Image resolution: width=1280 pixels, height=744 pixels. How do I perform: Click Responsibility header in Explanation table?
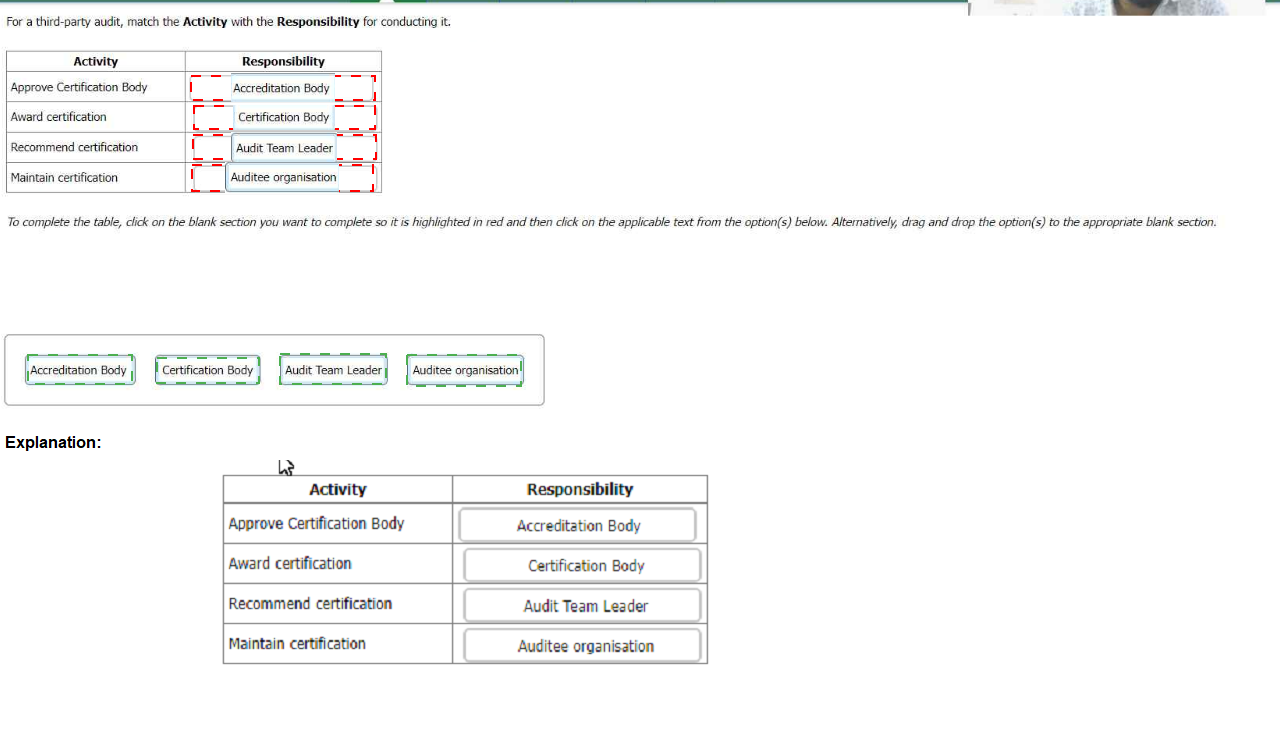[579, 489]
